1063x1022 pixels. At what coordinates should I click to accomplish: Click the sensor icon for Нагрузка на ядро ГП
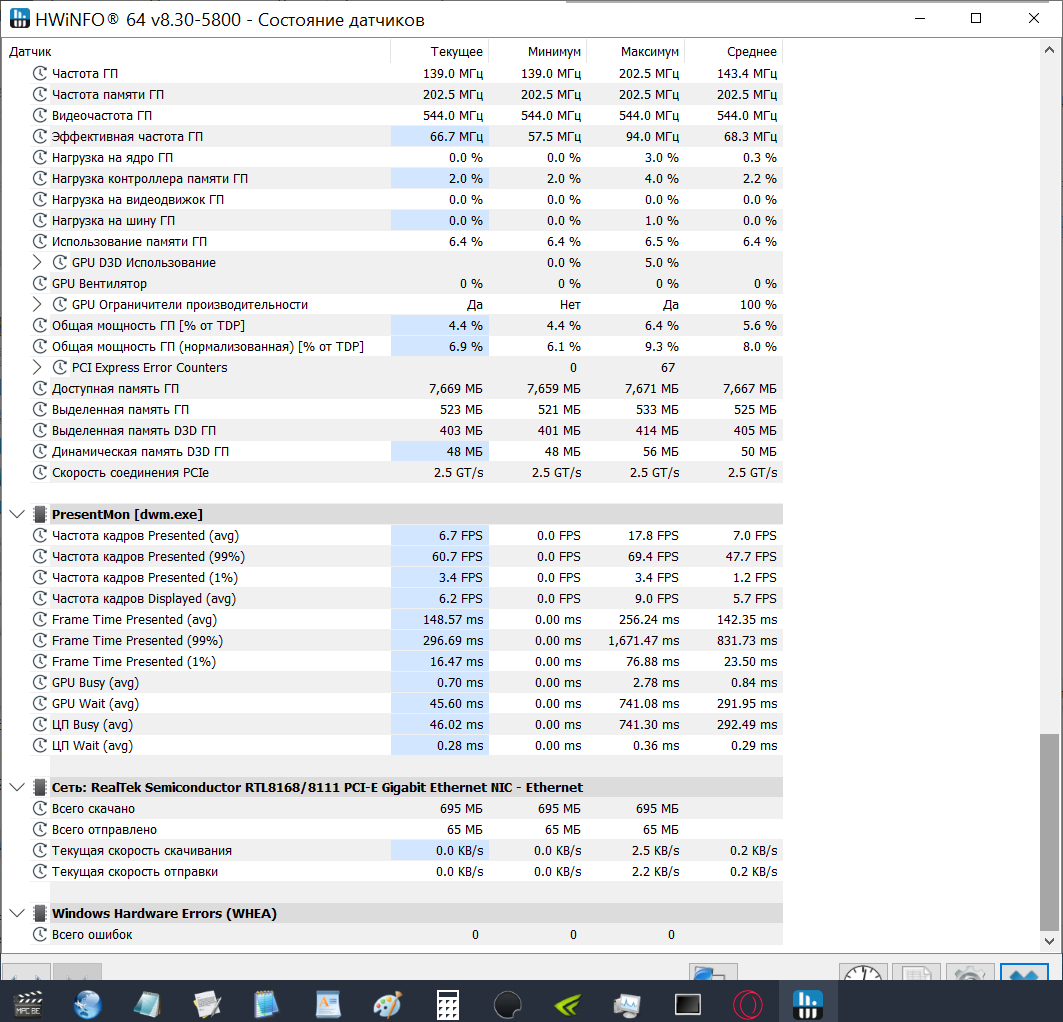pos(40,157)
